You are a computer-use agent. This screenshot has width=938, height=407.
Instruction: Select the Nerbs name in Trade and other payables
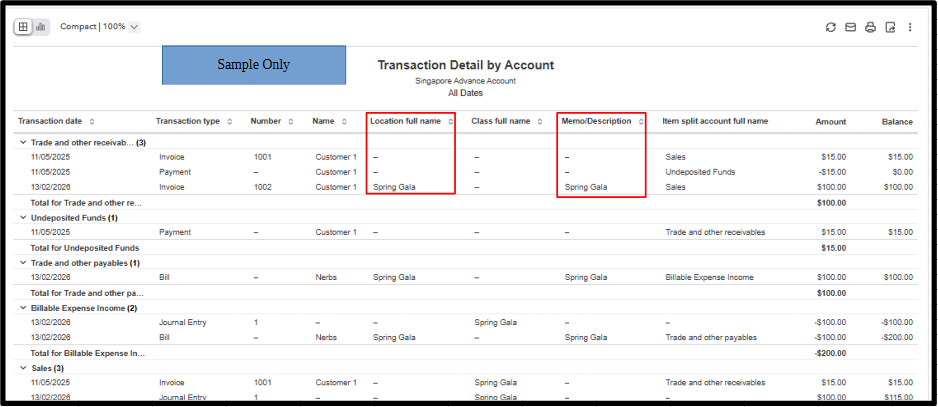pos(326,278)
